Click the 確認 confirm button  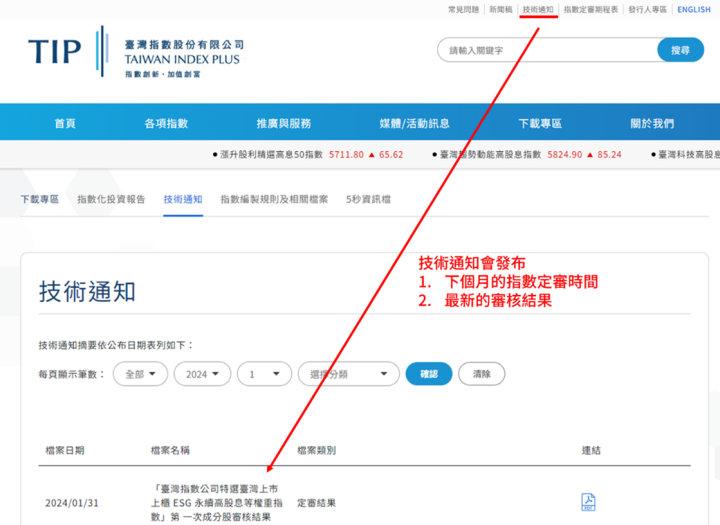(429, 374)
